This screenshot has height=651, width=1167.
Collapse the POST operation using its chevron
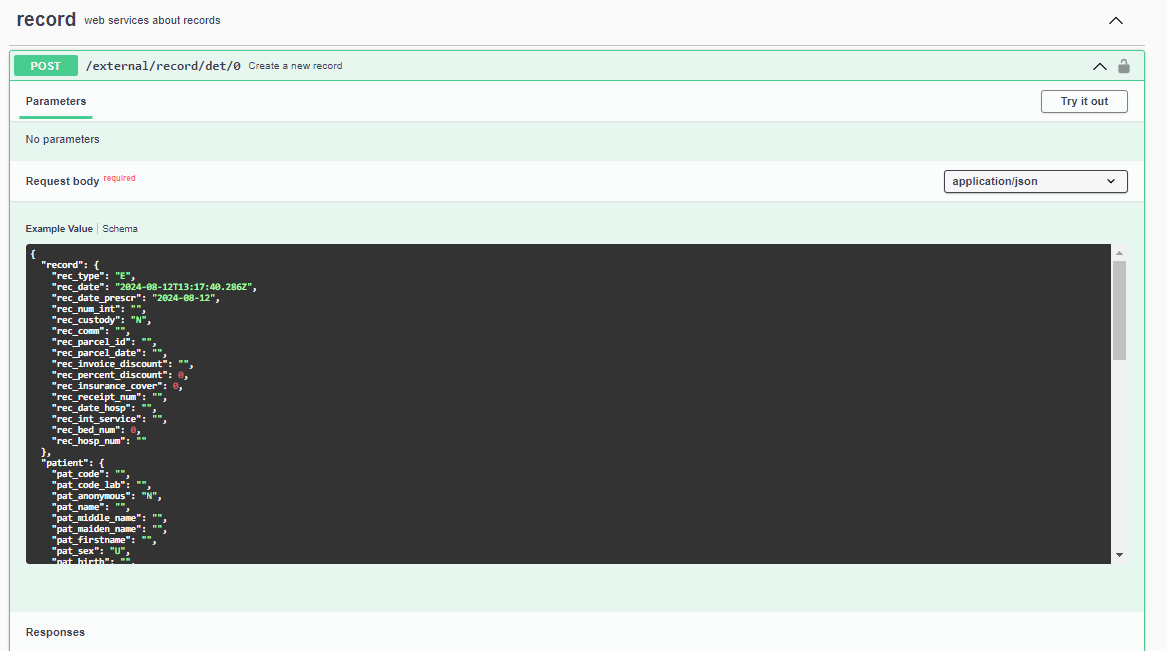[1099, 66]
